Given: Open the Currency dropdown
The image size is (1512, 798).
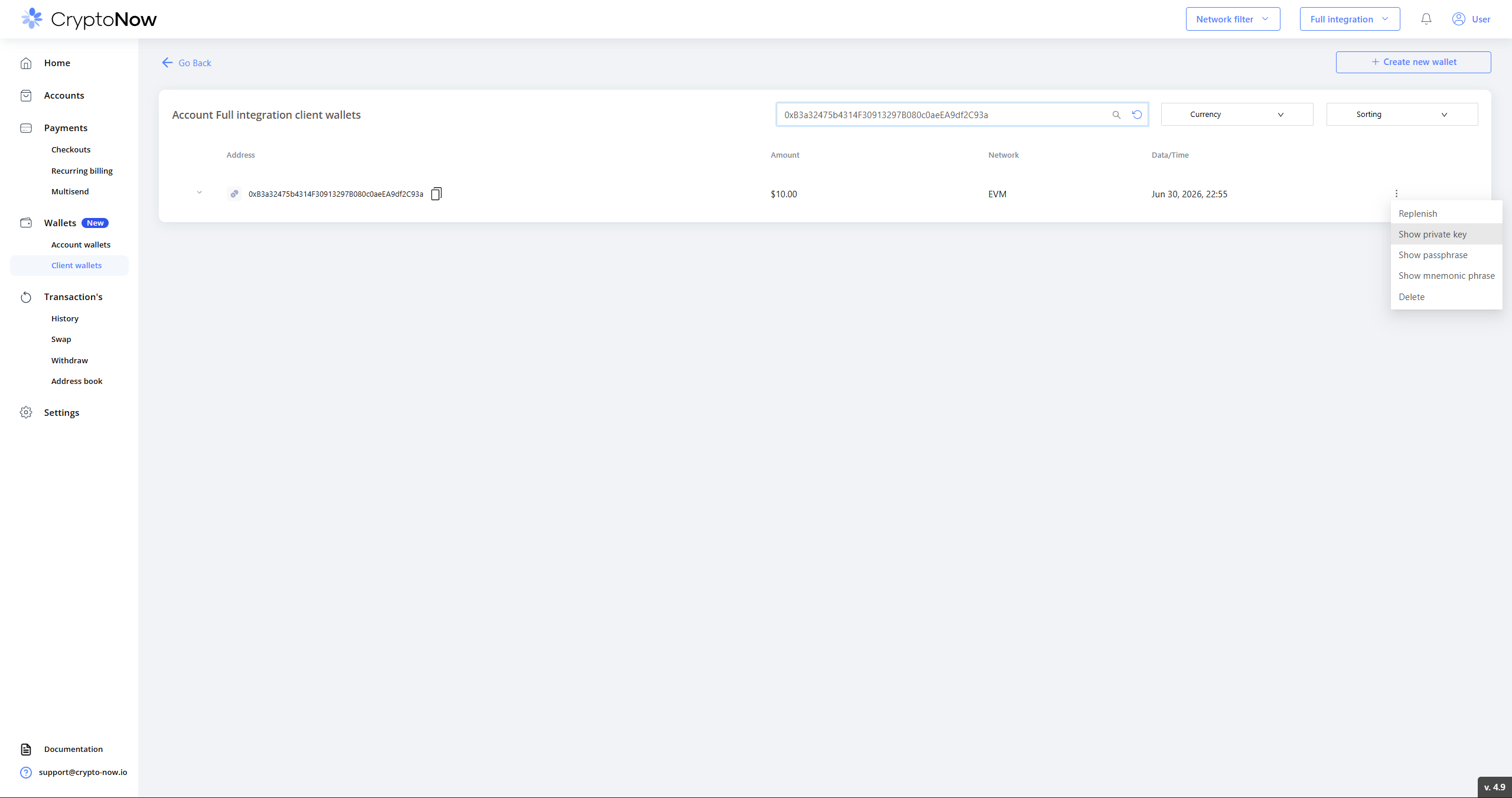Looking at the screenshot, I should pos(1237,115).
